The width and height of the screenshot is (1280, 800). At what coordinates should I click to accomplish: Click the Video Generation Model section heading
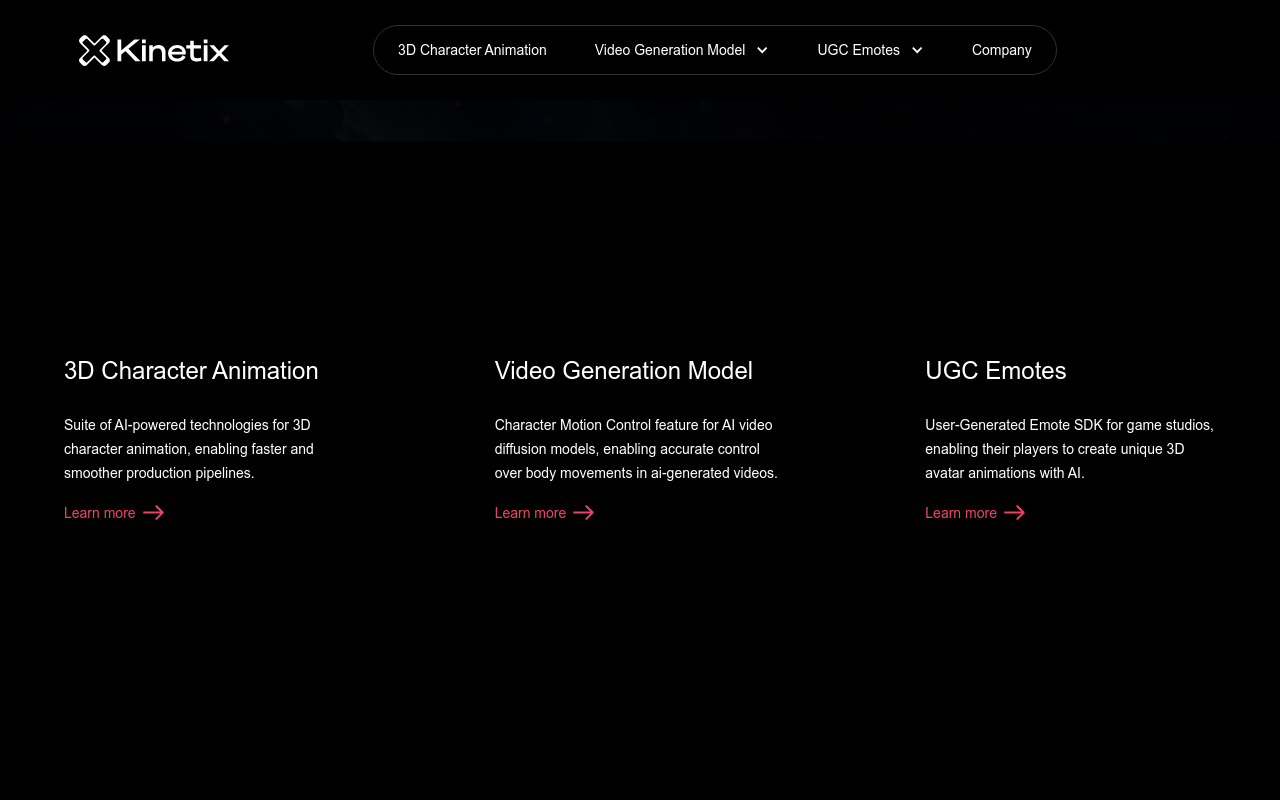[623, 371]
